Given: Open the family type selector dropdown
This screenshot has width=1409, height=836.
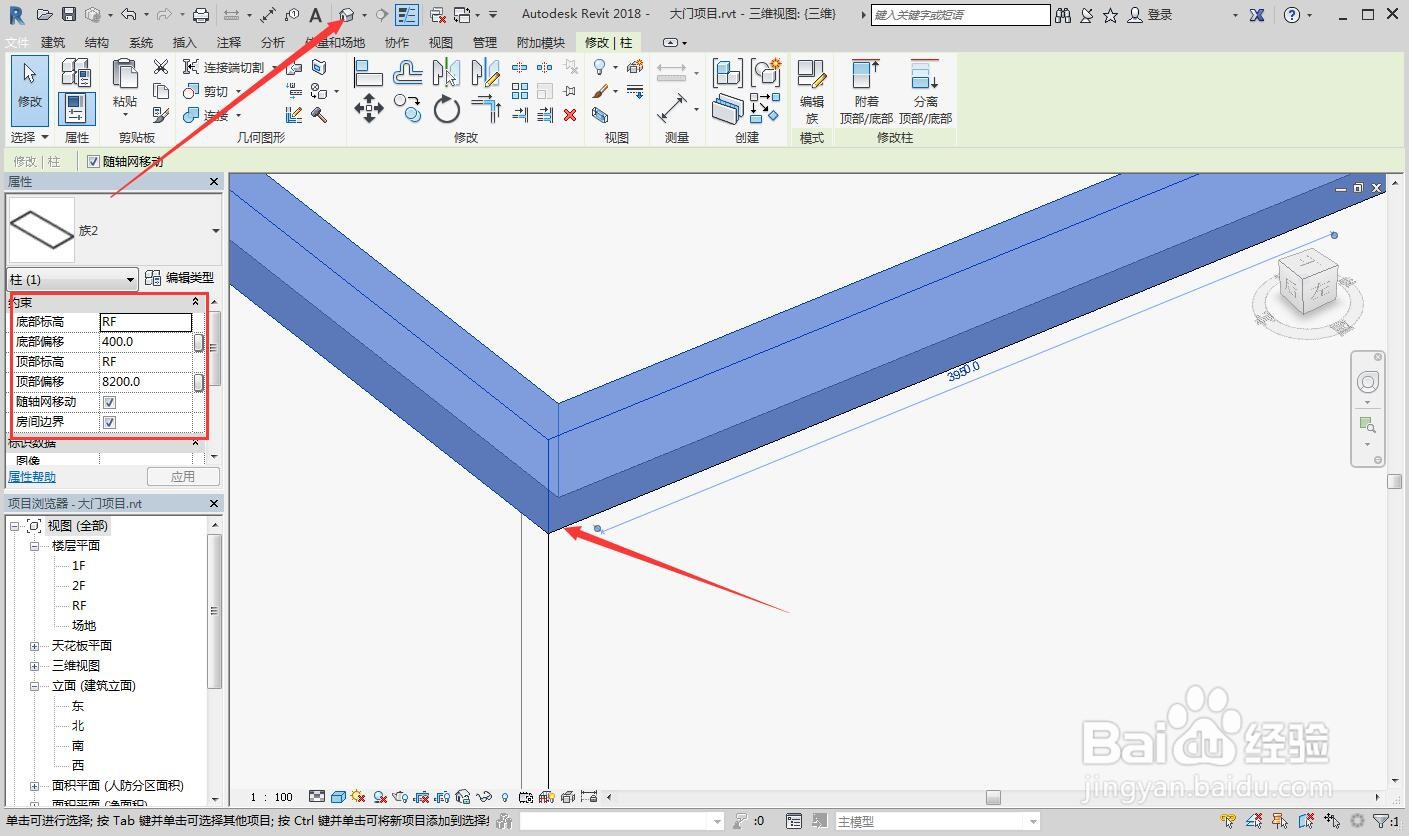Looking at the screenshot, I should (216, 231).
